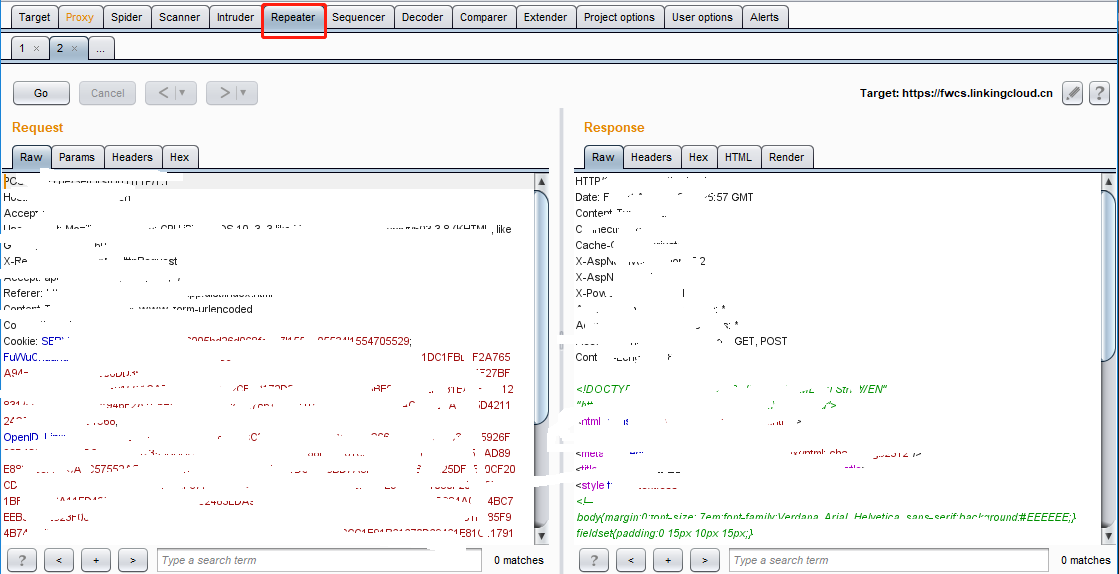1119x574 pixels.
Task: Open the Decoder tab
Action: (422, 17)
